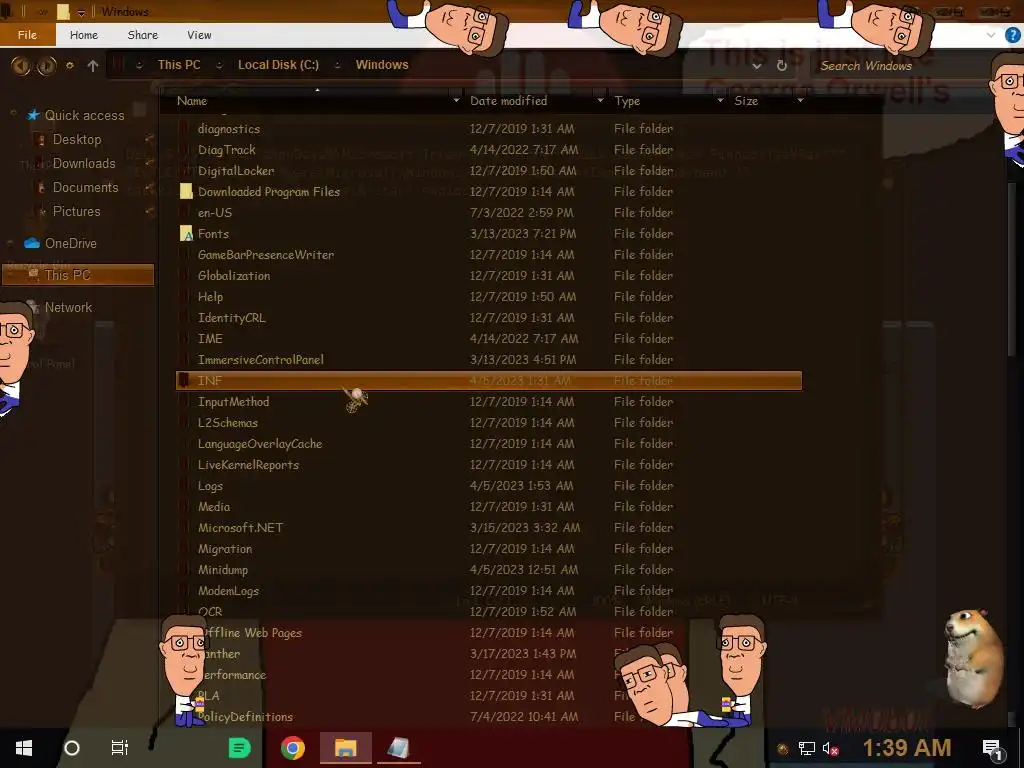Sort by the Name column header
The height and width of the screenshot is (768, 1024).
pos(192,101)
